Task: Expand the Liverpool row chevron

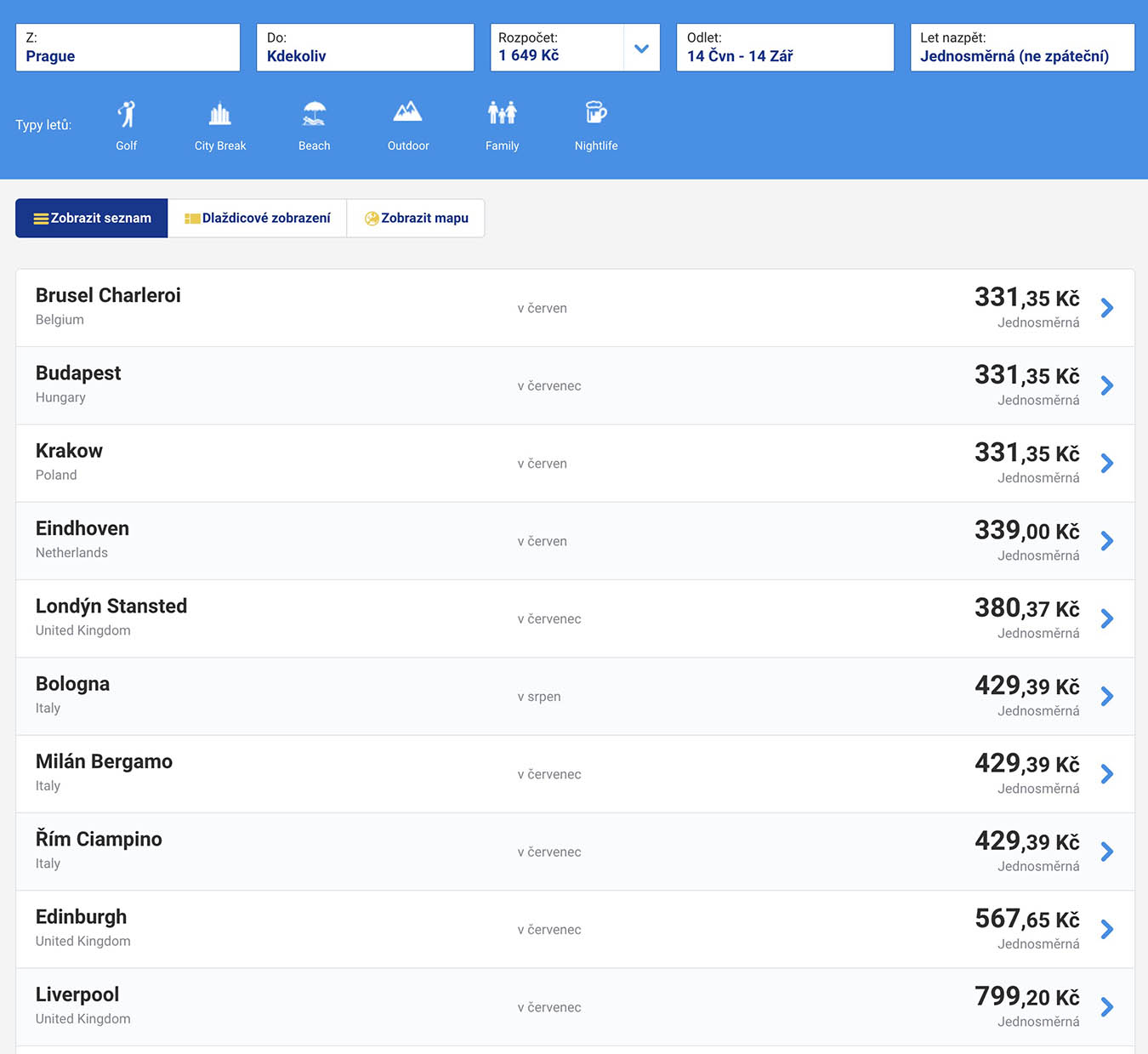Action: 1107,1007
